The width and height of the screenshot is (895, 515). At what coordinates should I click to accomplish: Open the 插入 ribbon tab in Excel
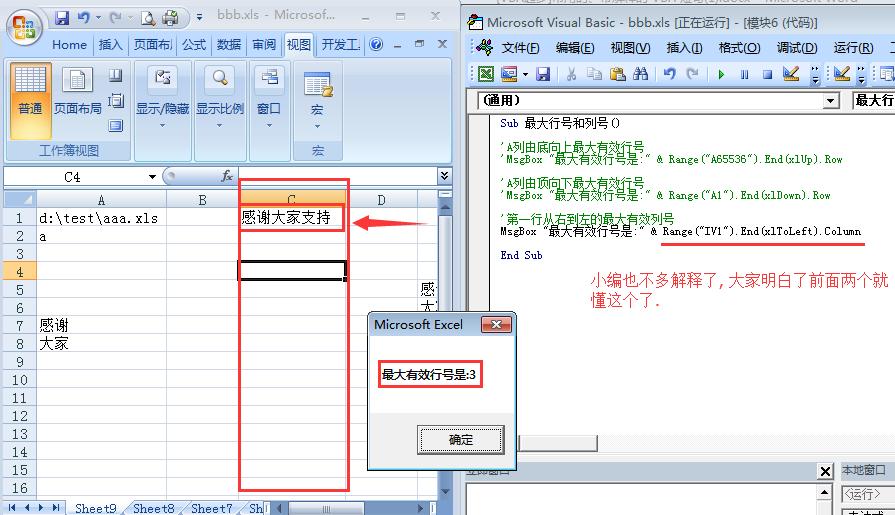click(110, 45)
